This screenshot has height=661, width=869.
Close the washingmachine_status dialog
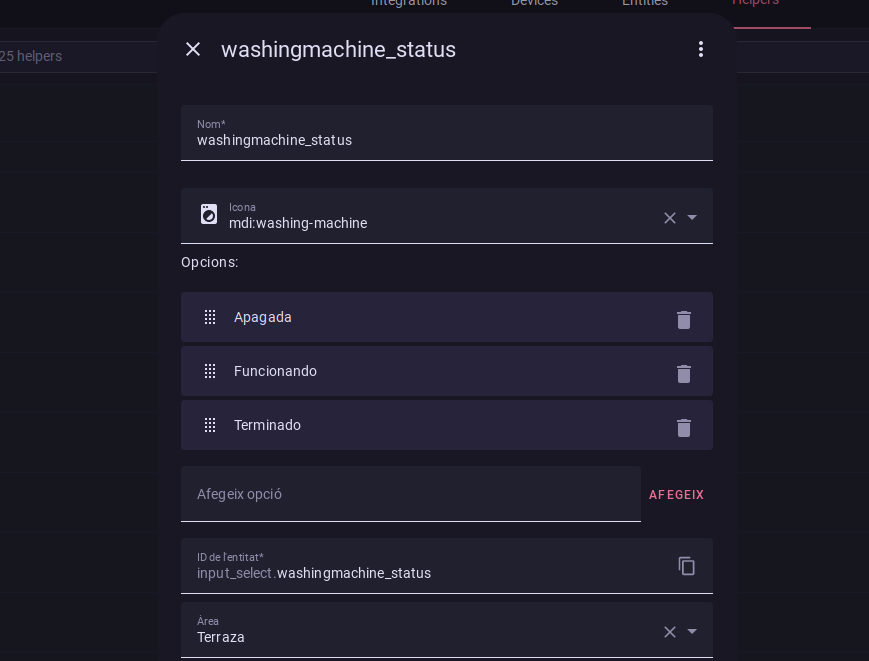coord(193,49)
